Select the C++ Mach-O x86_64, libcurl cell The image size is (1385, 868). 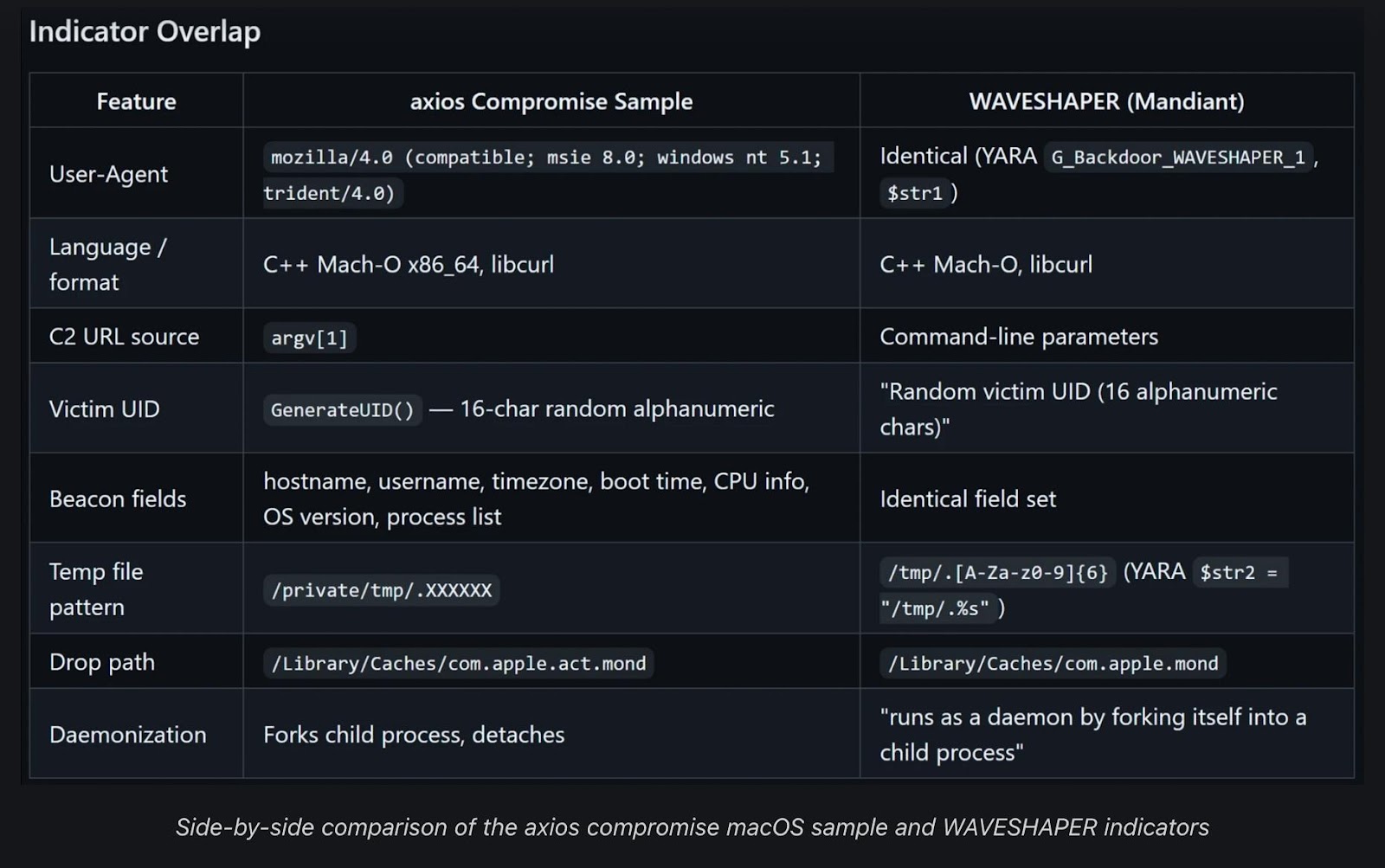pyautogui.click(x=409, y=264)
